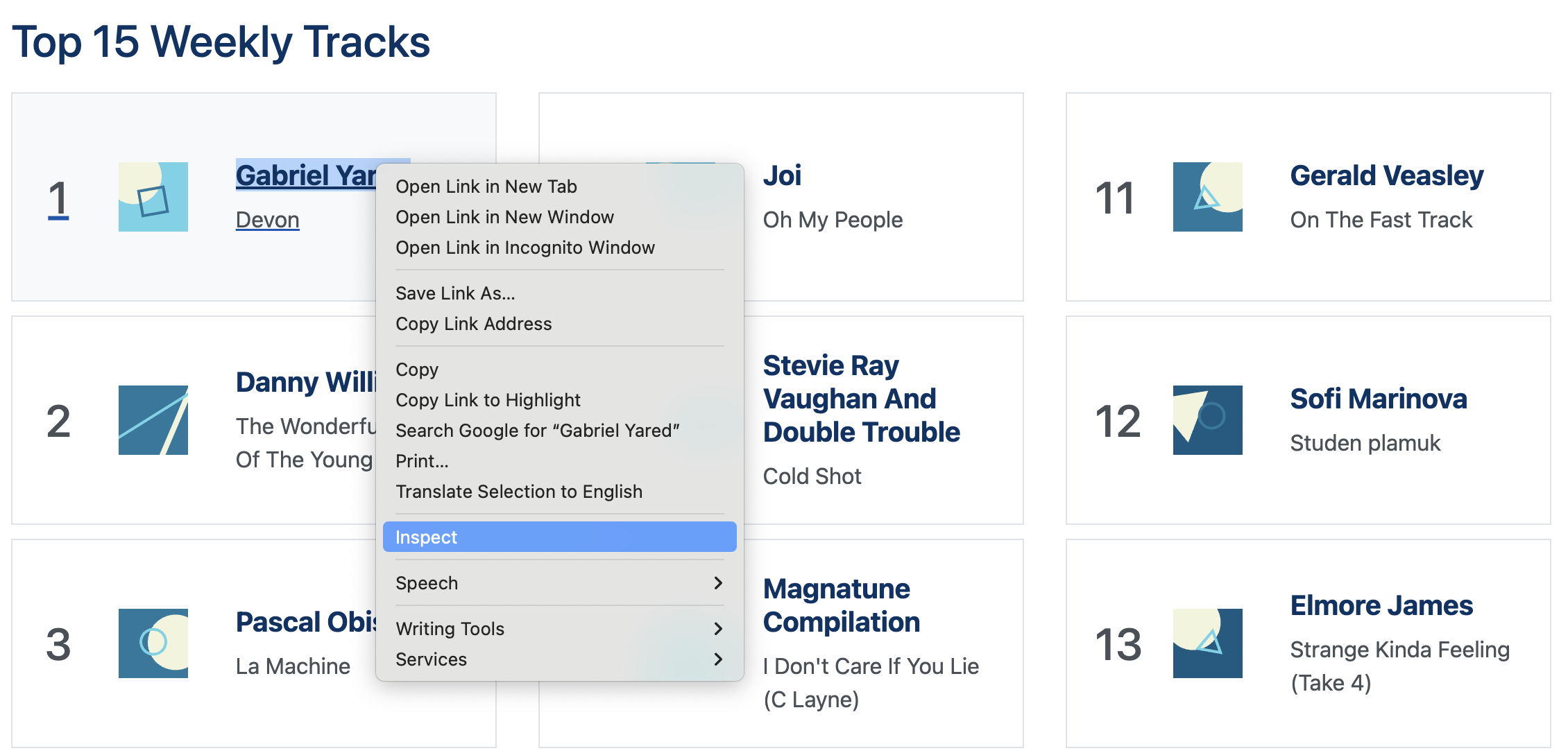Choose Open Link in Incognito Window
Screen dimensions: 1568x753
click(559, 248)
